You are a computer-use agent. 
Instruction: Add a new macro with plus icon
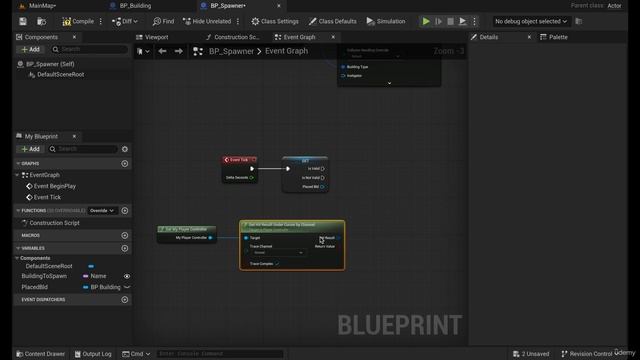pos(125,236)
